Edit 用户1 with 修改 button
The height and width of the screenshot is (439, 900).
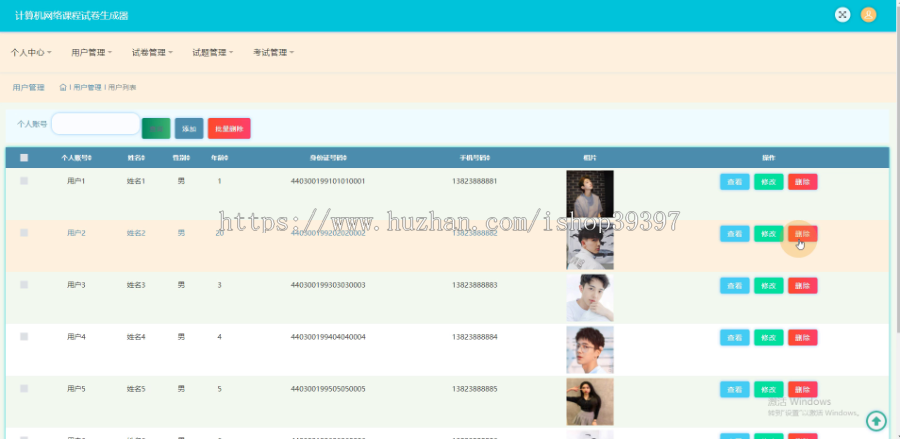(769, 182)
